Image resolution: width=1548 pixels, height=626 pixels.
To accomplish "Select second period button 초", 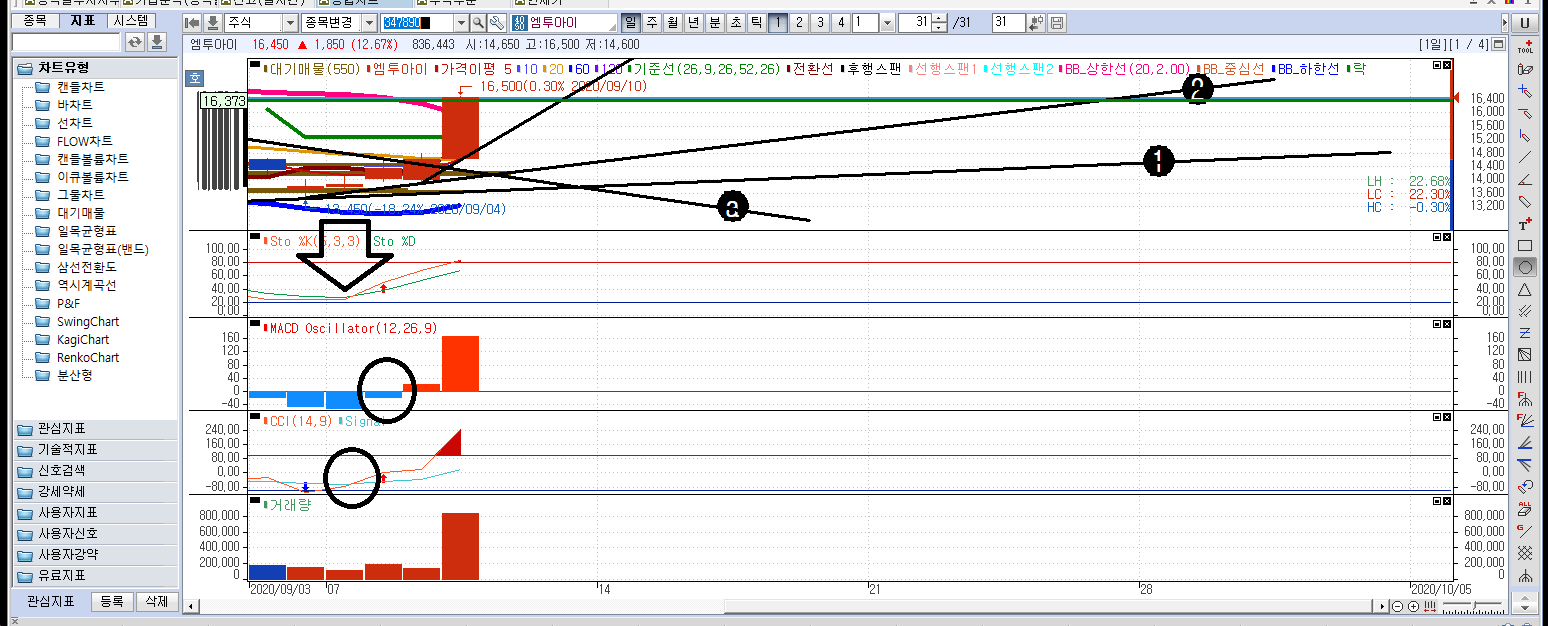I will pos(736,22).
